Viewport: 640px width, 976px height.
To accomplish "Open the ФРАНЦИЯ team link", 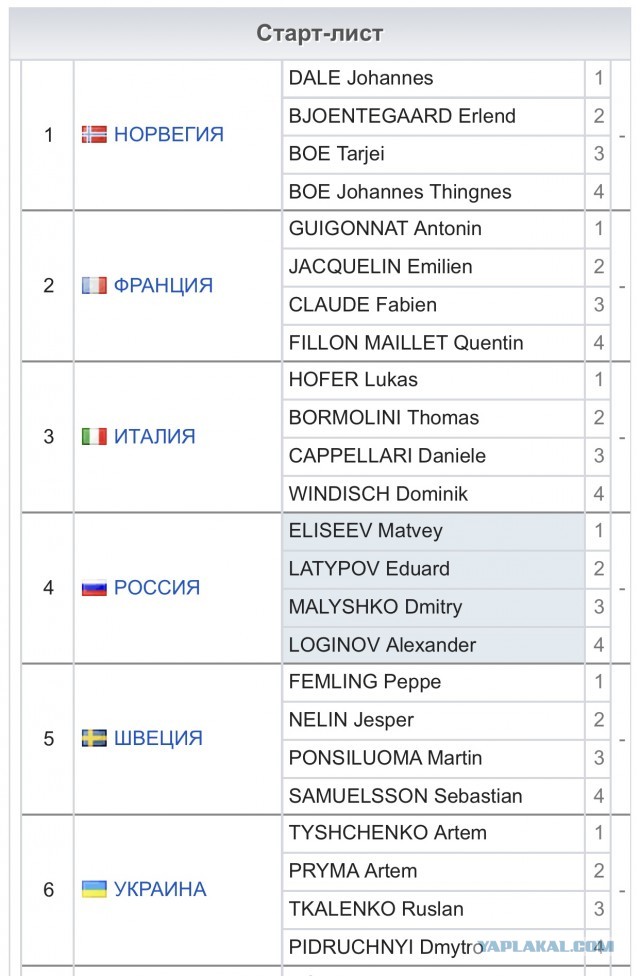I will (x=163, y=285).
